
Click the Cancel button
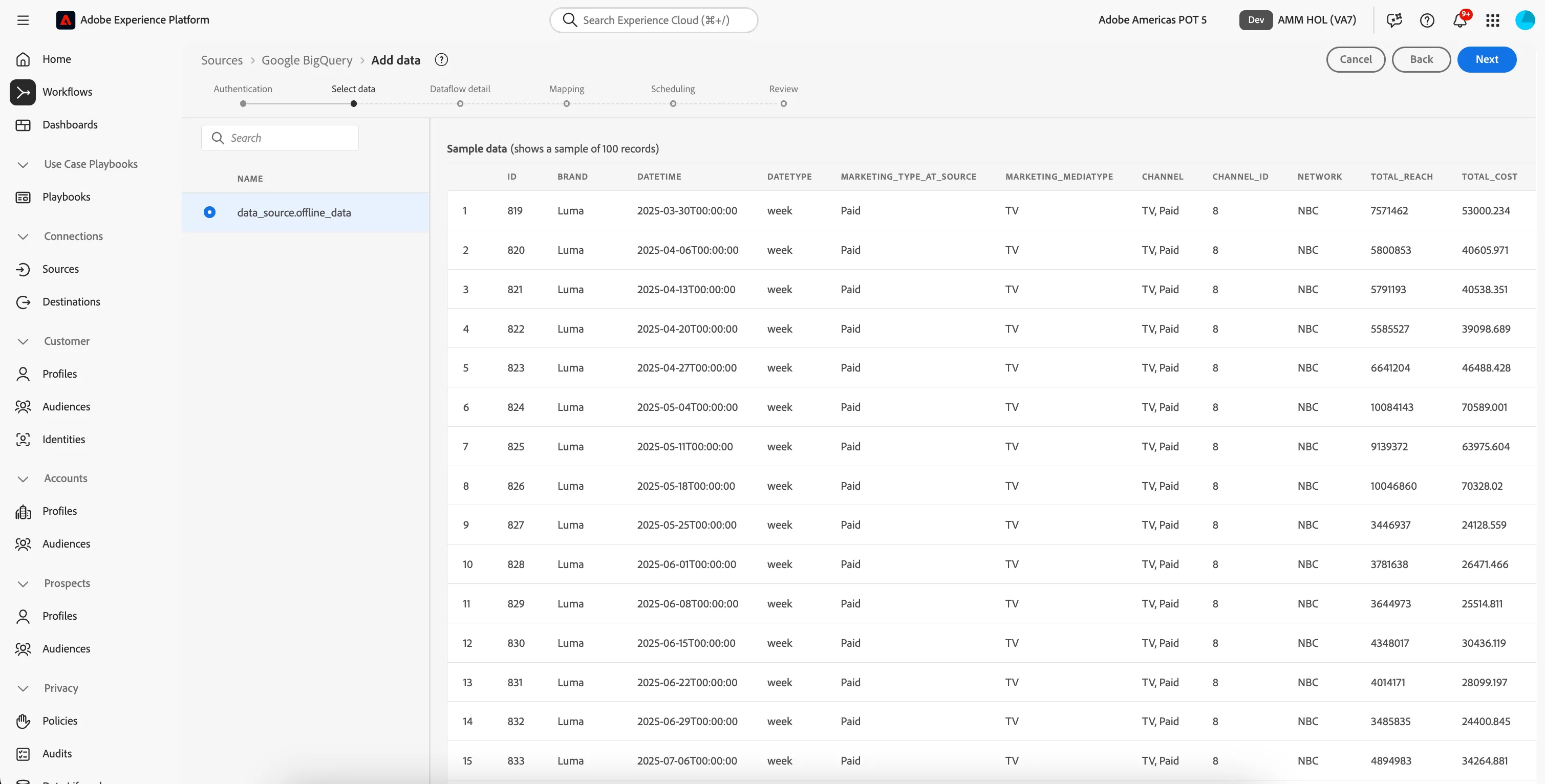click(x=1356, y=59)
